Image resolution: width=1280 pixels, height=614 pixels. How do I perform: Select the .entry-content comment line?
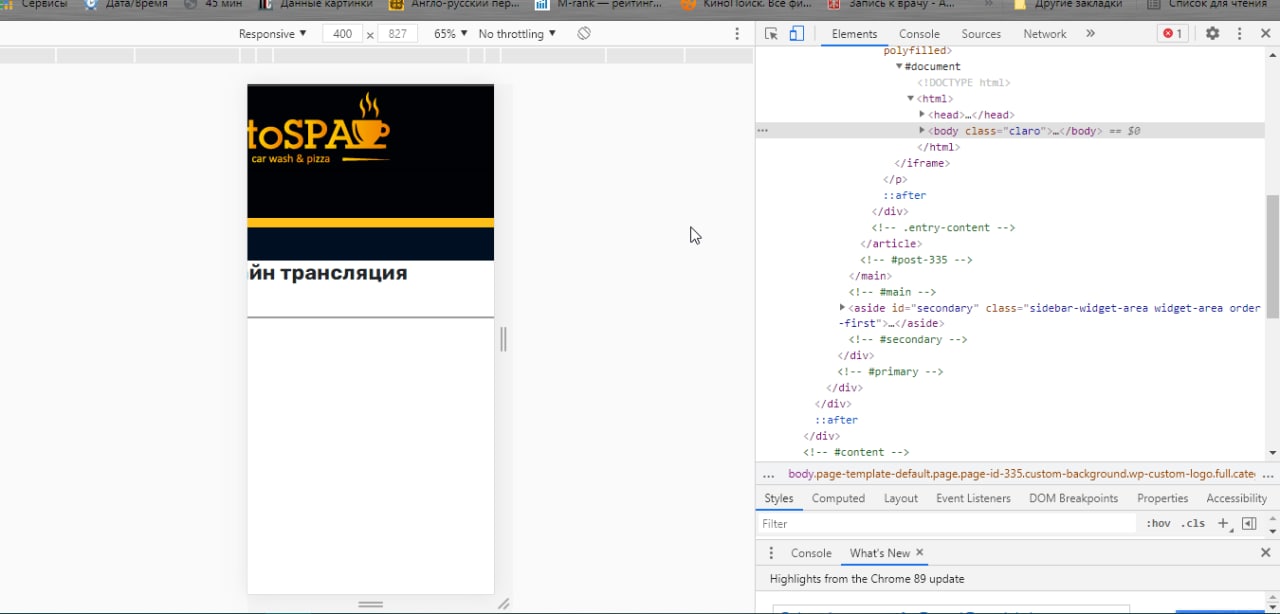point(943,227)
